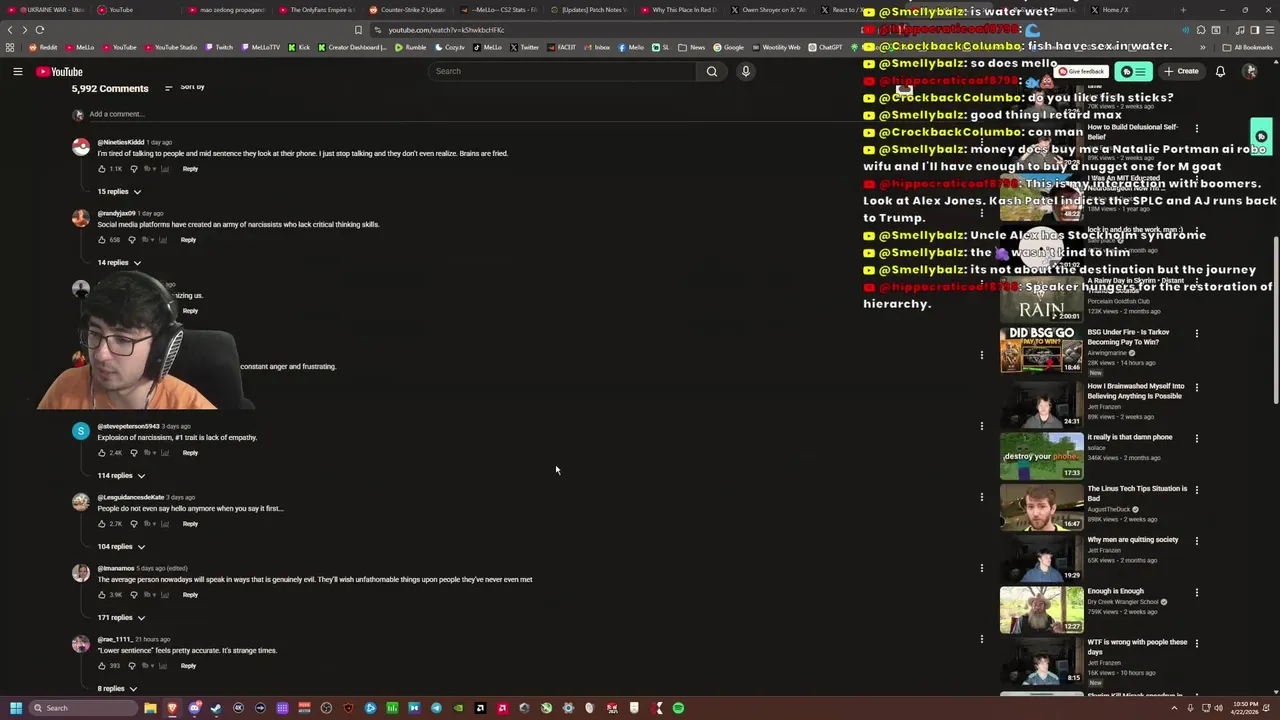Open 'It really is that damn phone' thumbnail
The width and height of the screenshot is (1280, 720).
click(x=1041, y=455)
